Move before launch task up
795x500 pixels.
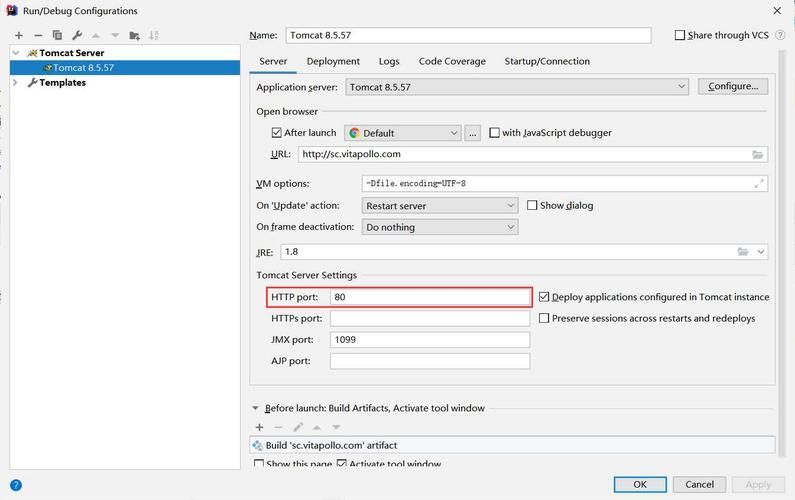pos(317,427)
